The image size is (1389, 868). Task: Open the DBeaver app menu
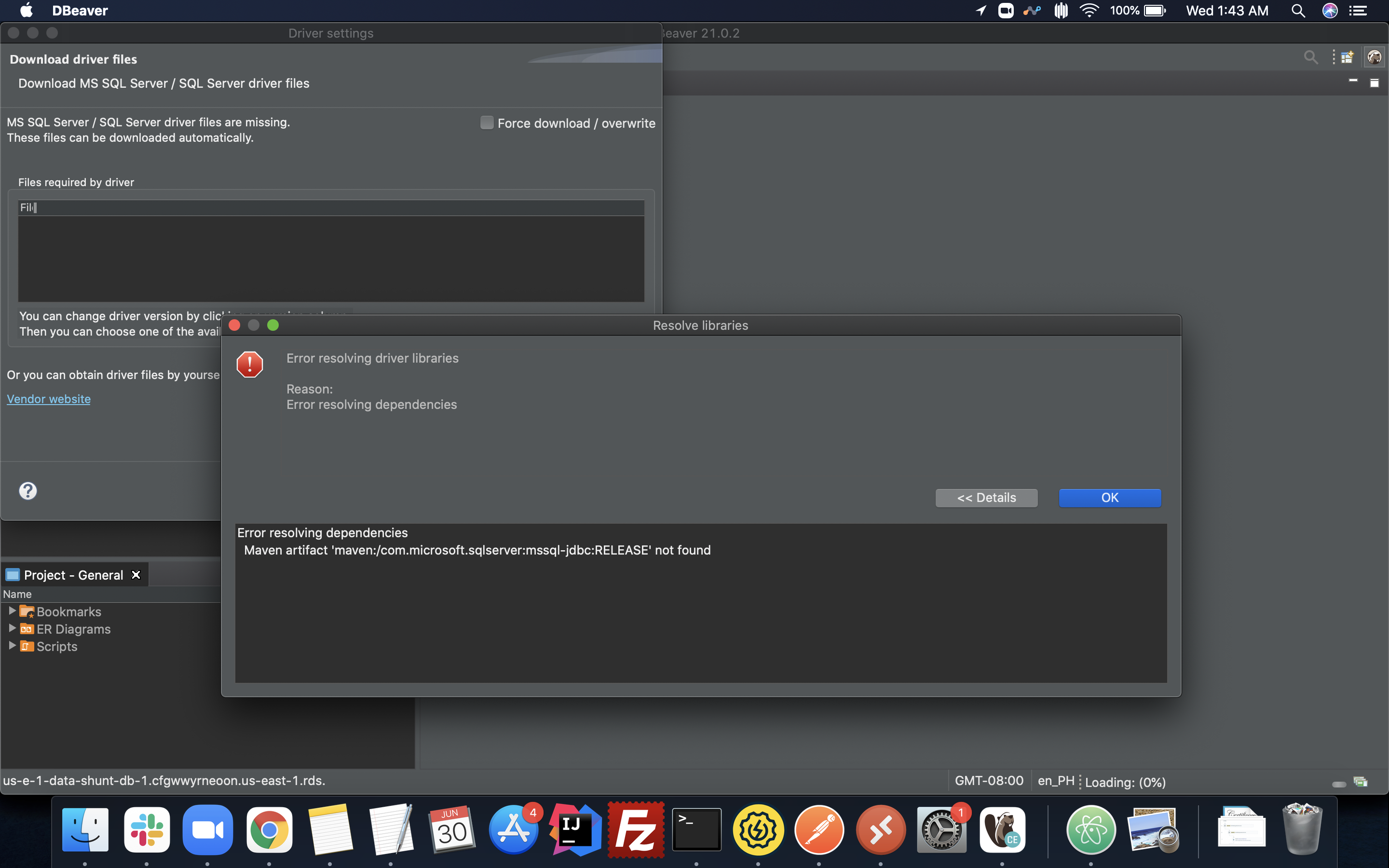click(80, 10)
